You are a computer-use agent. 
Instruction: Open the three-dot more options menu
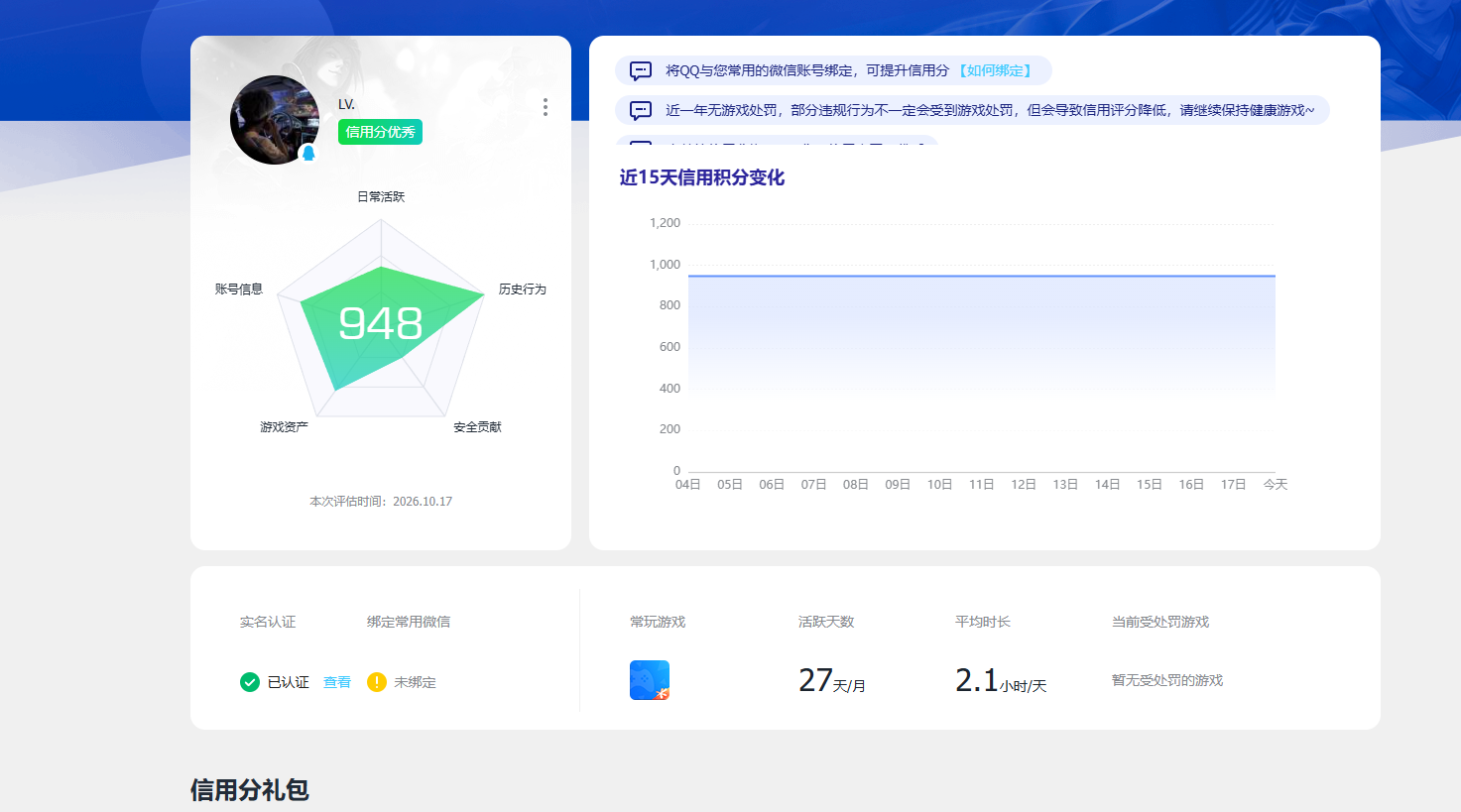click(545, 107)
